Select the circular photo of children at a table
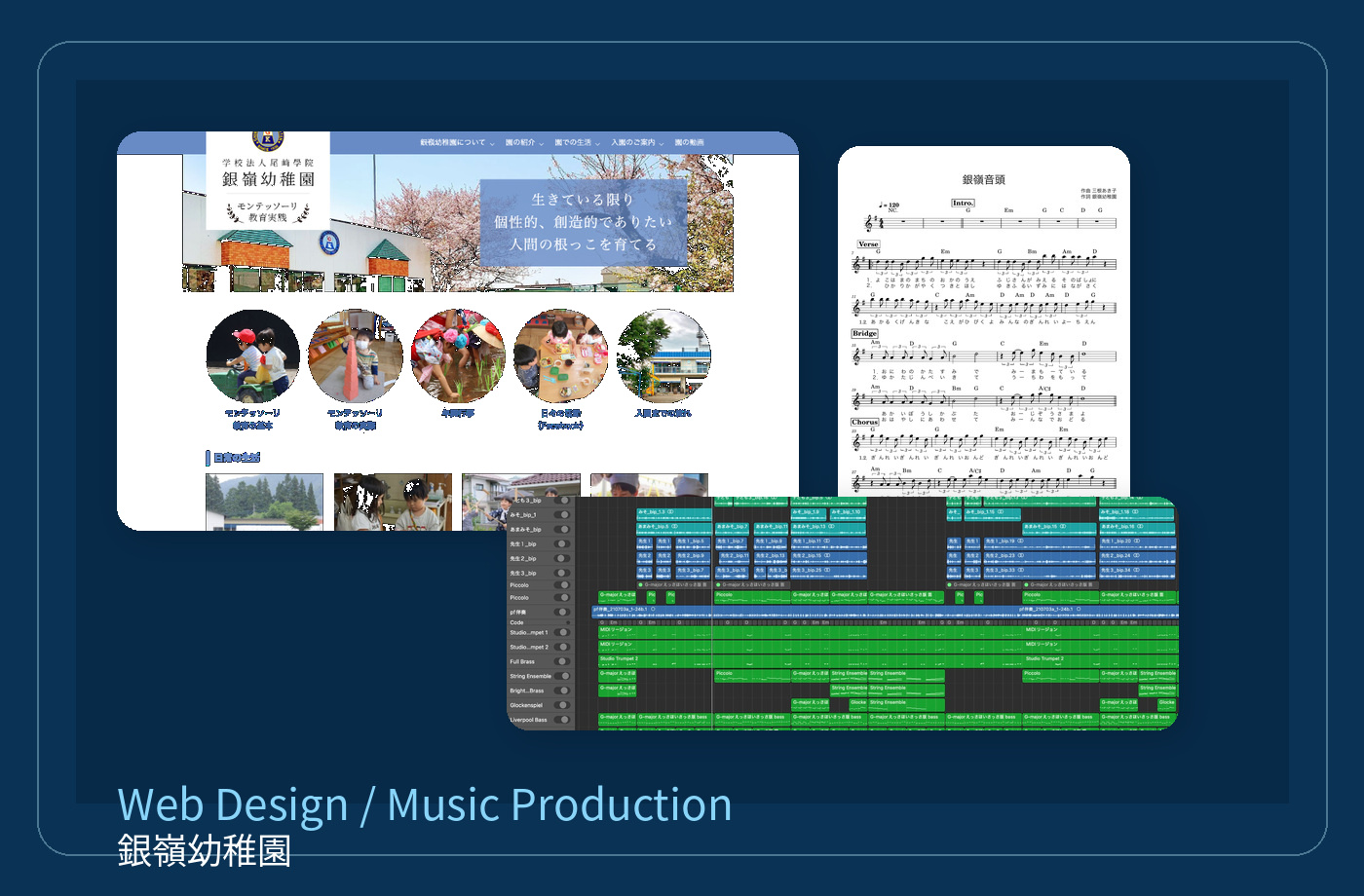This screenshot has width=1364, height=896. click(560, 356)
